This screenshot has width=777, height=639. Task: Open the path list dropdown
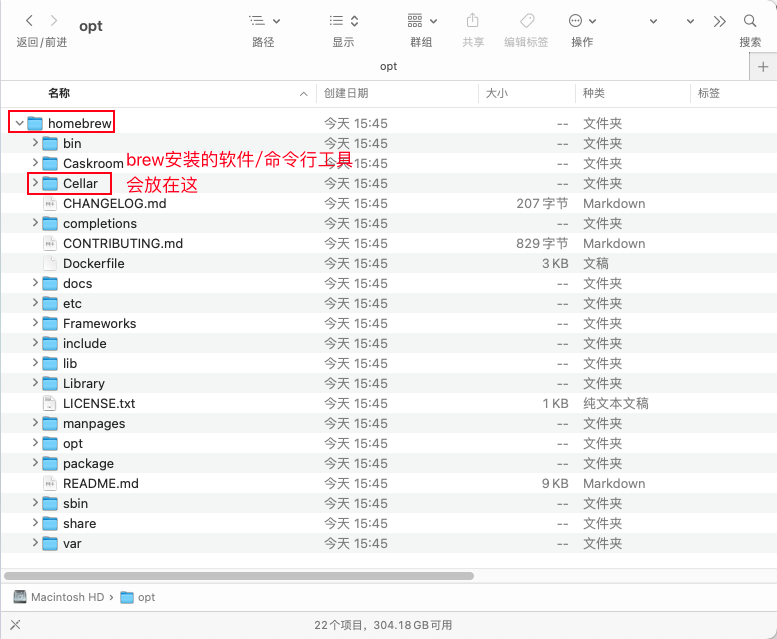point(264,21)
